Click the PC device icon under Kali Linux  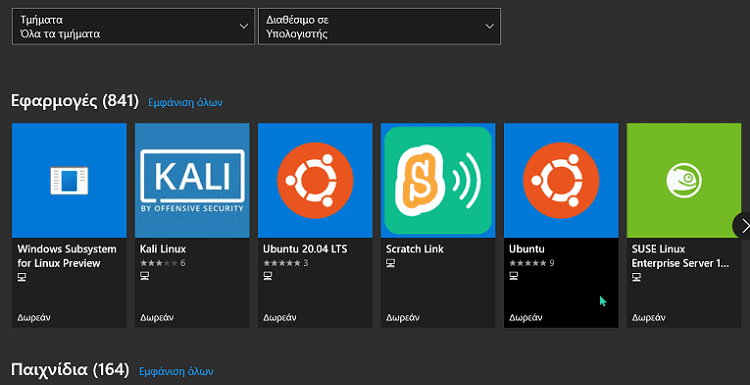tap(144, 276)
